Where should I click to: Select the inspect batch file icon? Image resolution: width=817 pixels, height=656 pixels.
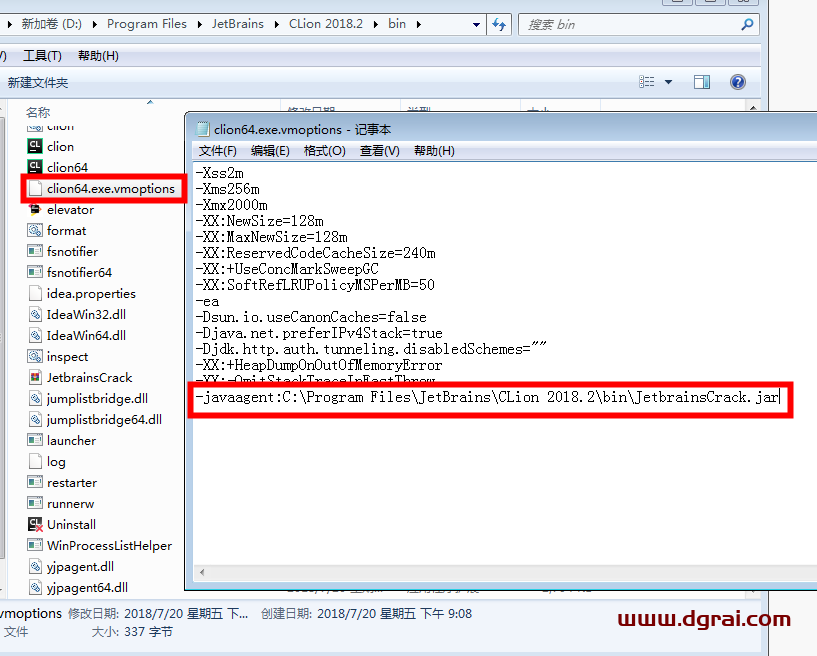point(35,356)
